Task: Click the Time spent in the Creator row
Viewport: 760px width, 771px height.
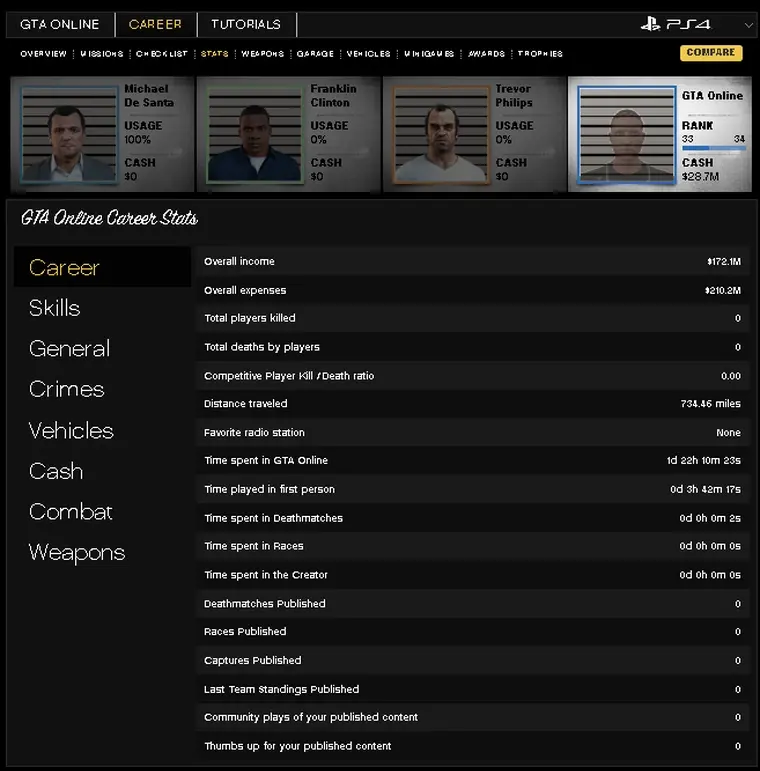Action: pyautogui.click(x=473, y=575)
